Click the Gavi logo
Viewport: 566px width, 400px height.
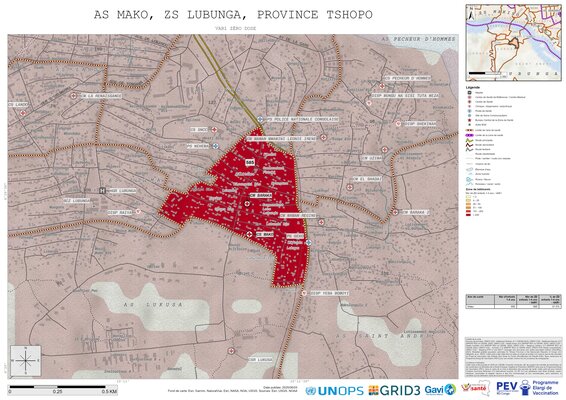point(440,390)
